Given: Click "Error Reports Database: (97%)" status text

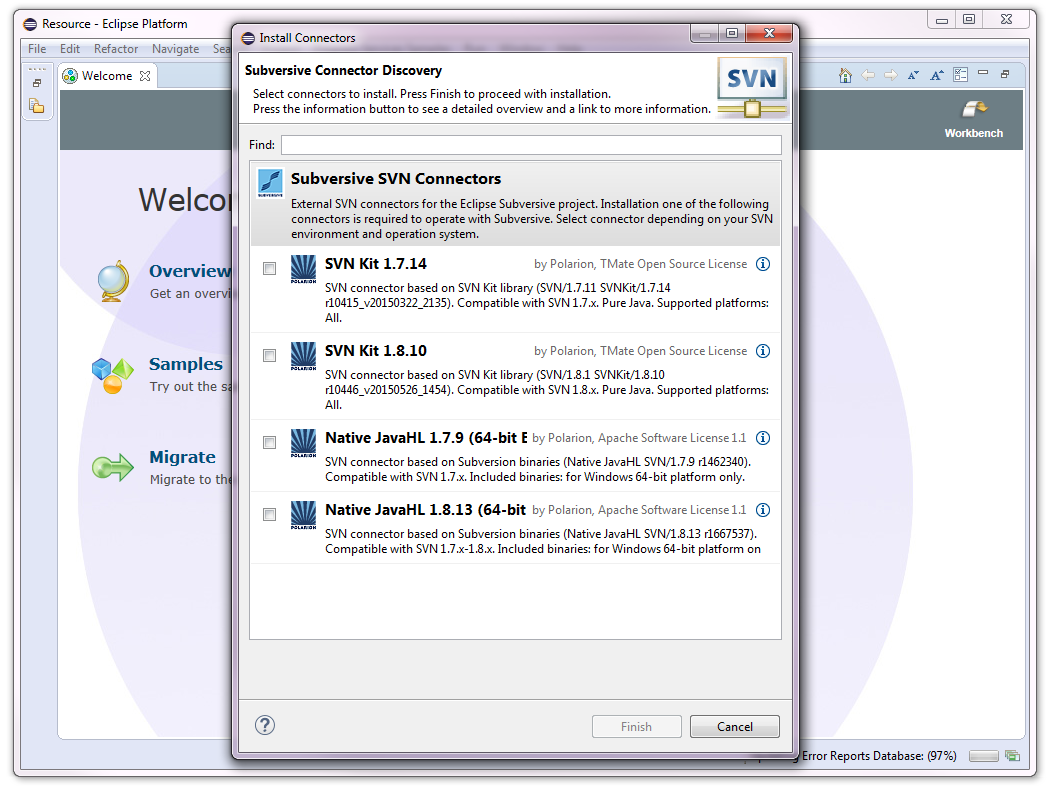Looking at the screenshot, I should coord(879,756).
